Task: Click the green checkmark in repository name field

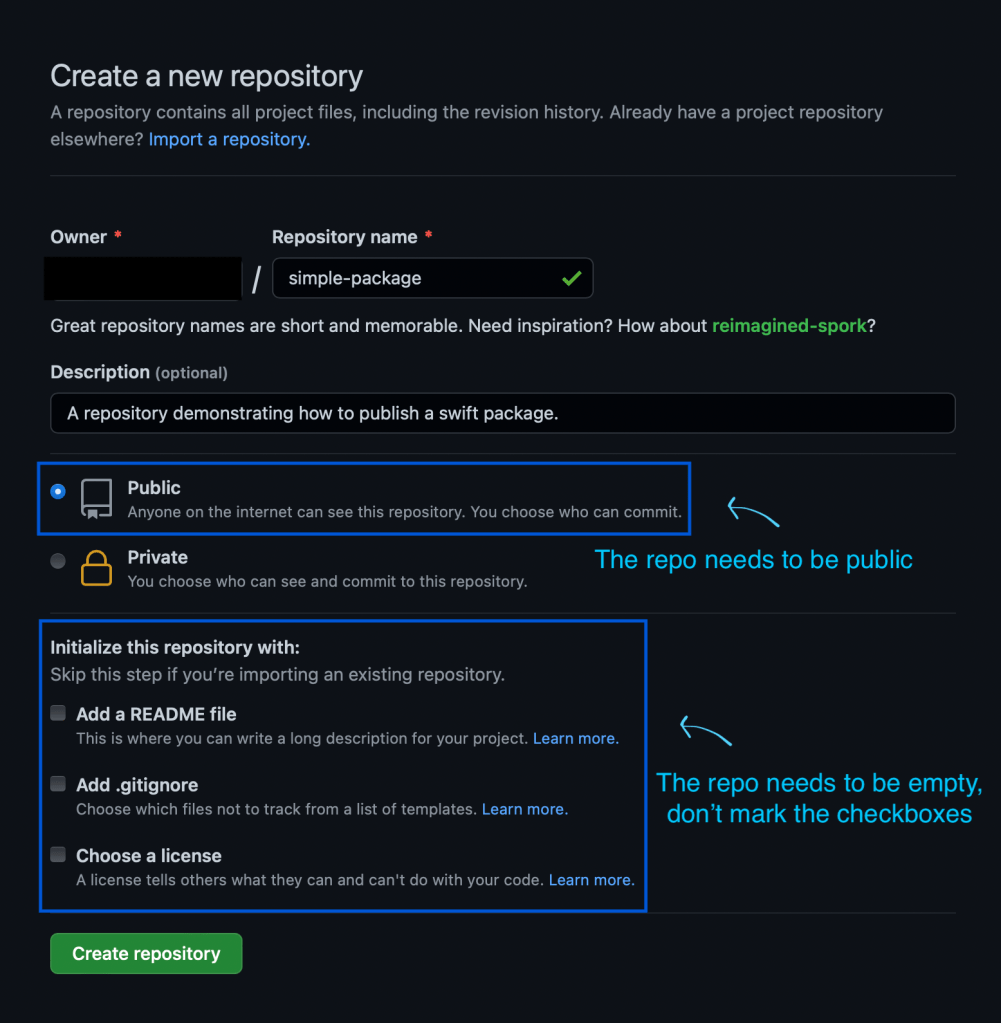Action: [571, 279]
